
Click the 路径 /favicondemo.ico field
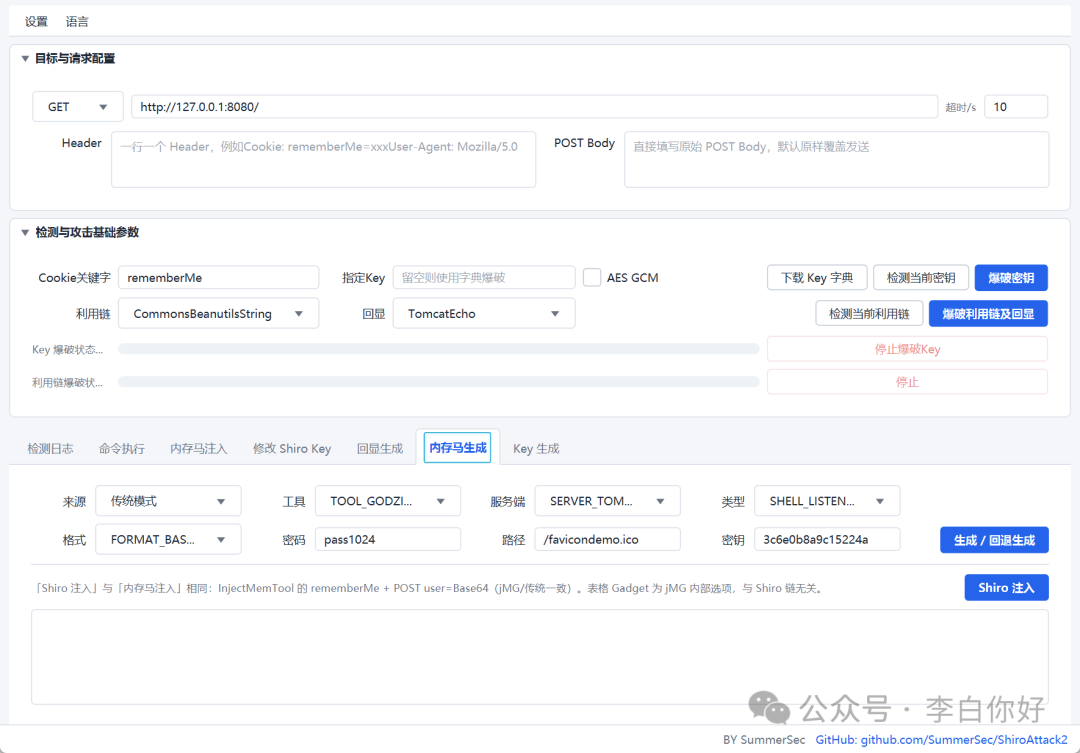point(608,539)
